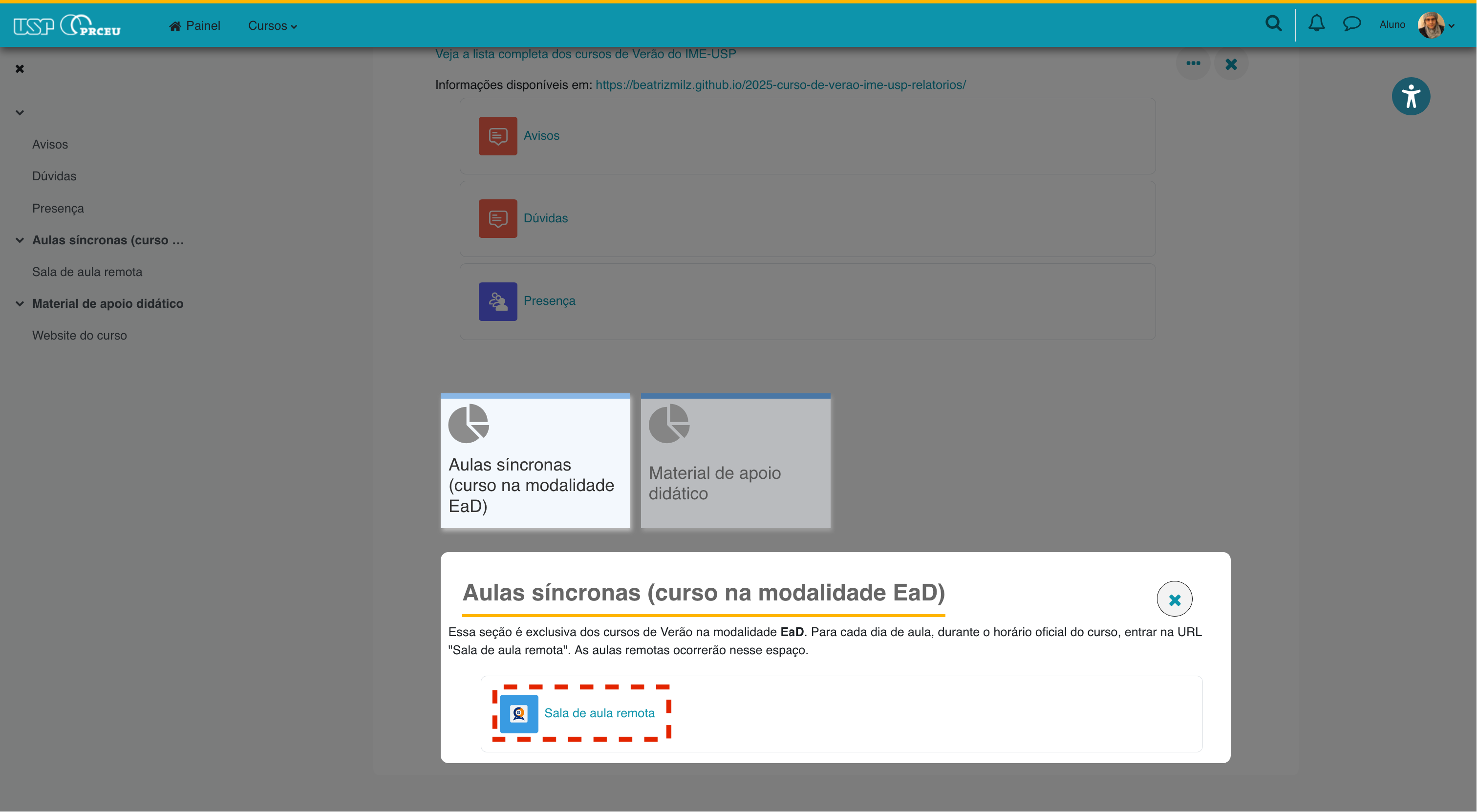Open the Painel home link
Viewport: 1477px width, 812px height.
coord(195,26)
